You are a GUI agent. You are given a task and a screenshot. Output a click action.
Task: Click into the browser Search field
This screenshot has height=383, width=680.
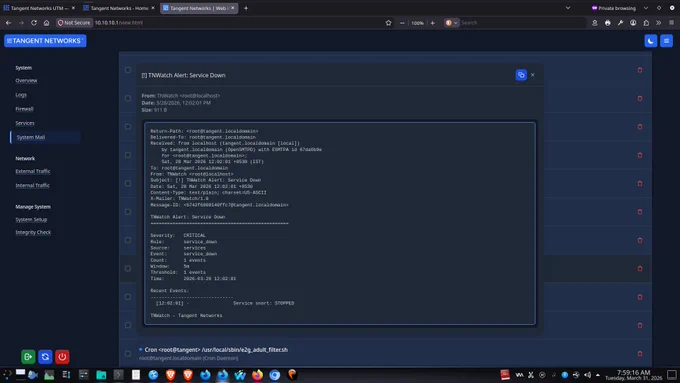[x=522, y=23]
